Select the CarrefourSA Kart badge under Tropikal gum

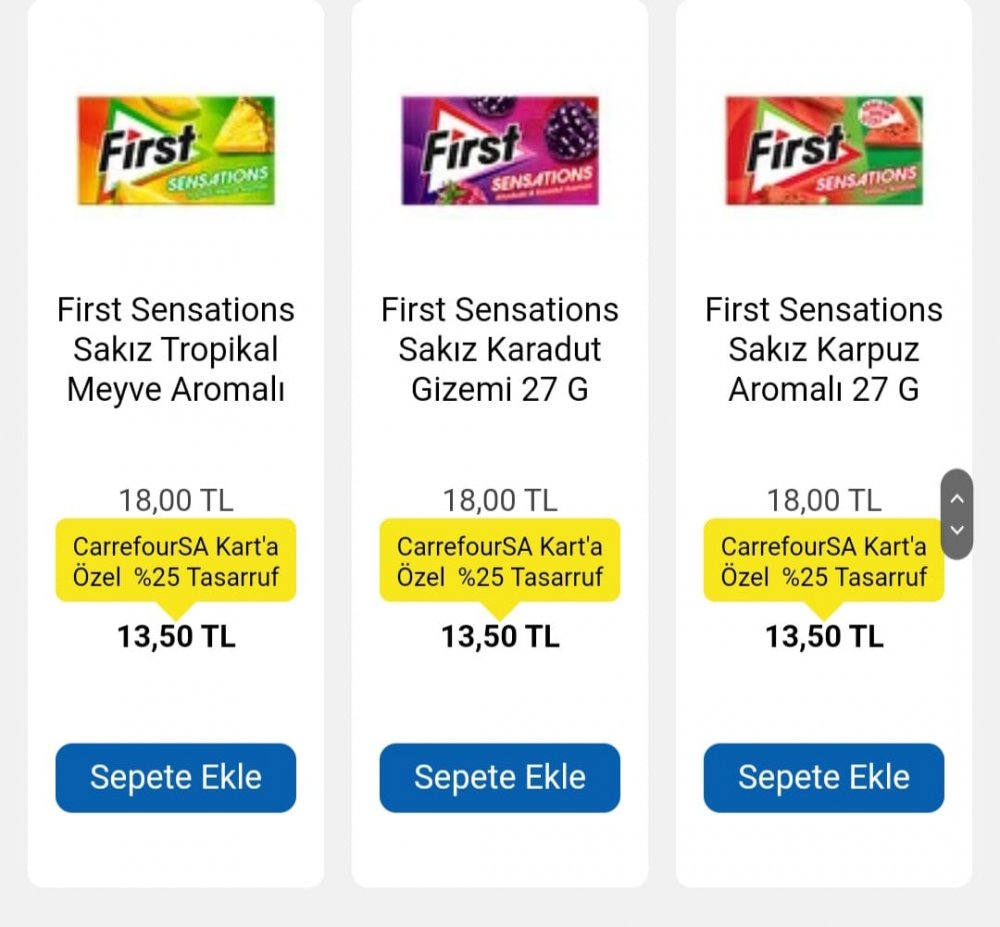coord(176,561)
